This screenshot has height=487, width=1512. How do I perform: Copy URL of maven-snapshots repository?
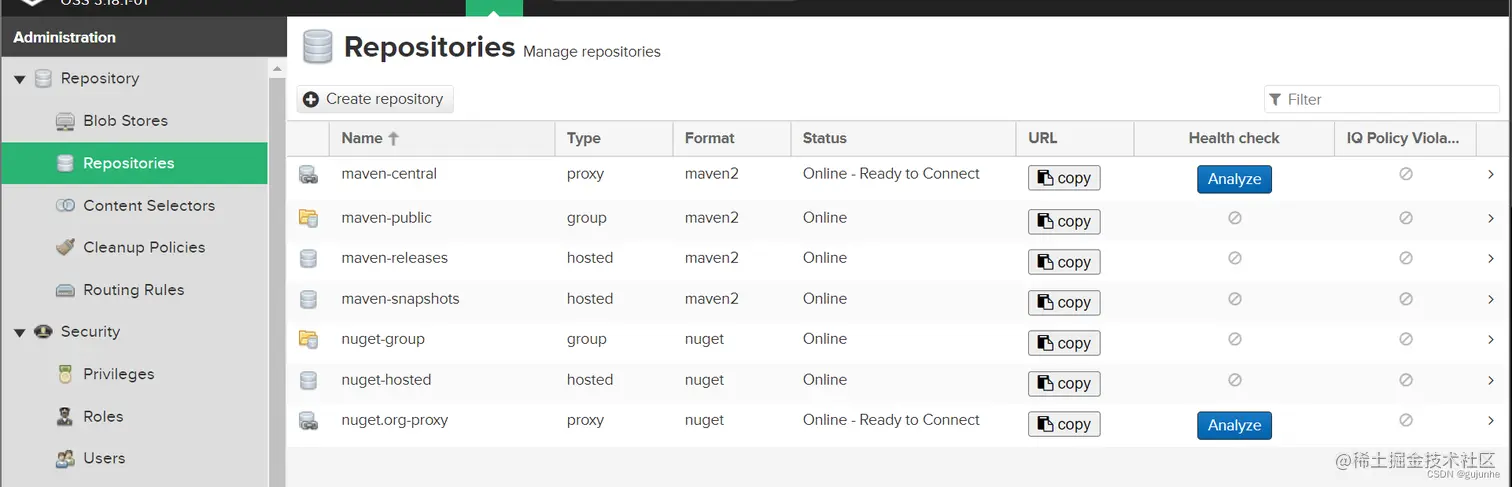(1064, 302)
